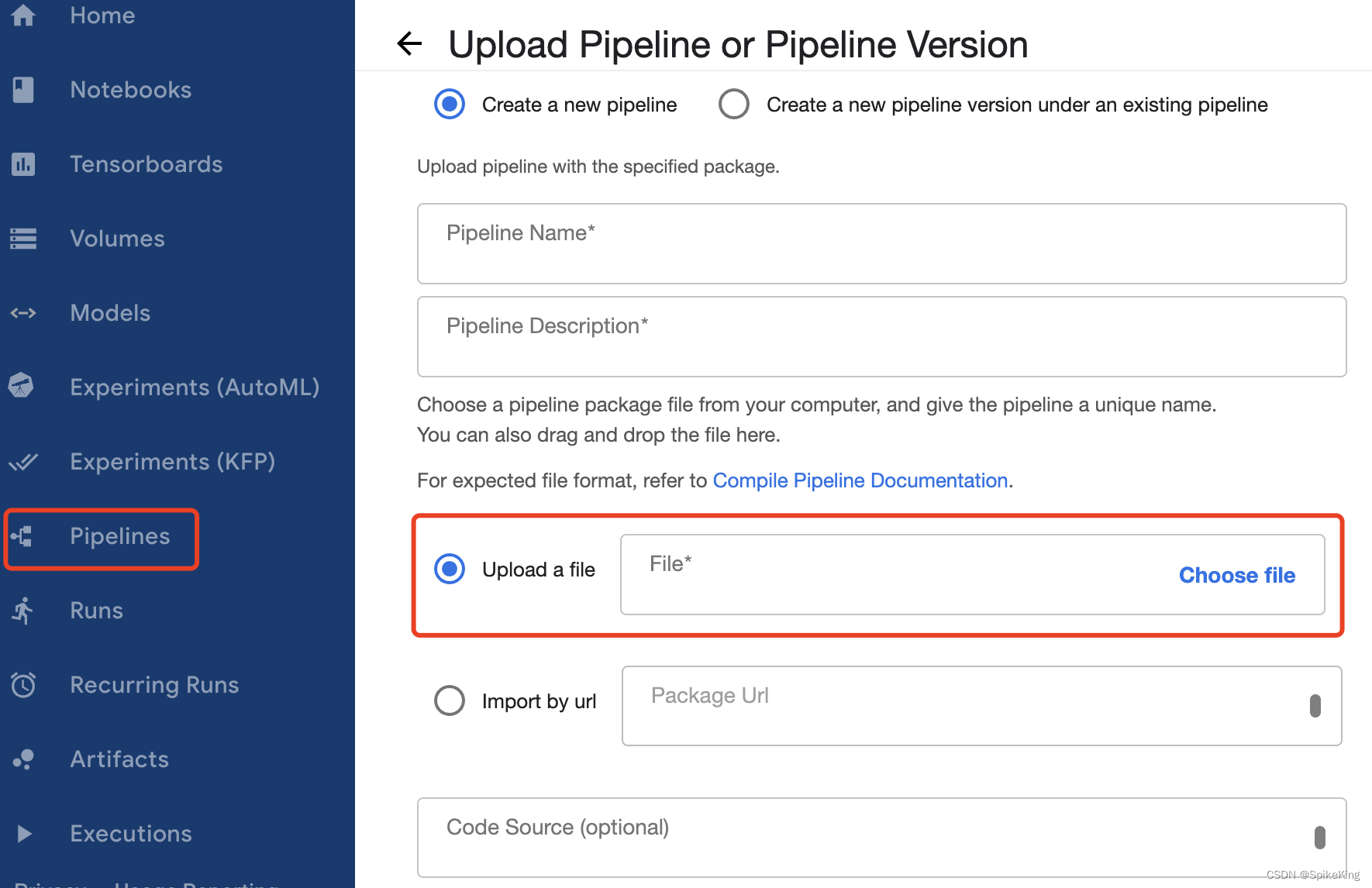
Task: Open the Compile Pipeline Documentation link
Action: coord(860,480)
